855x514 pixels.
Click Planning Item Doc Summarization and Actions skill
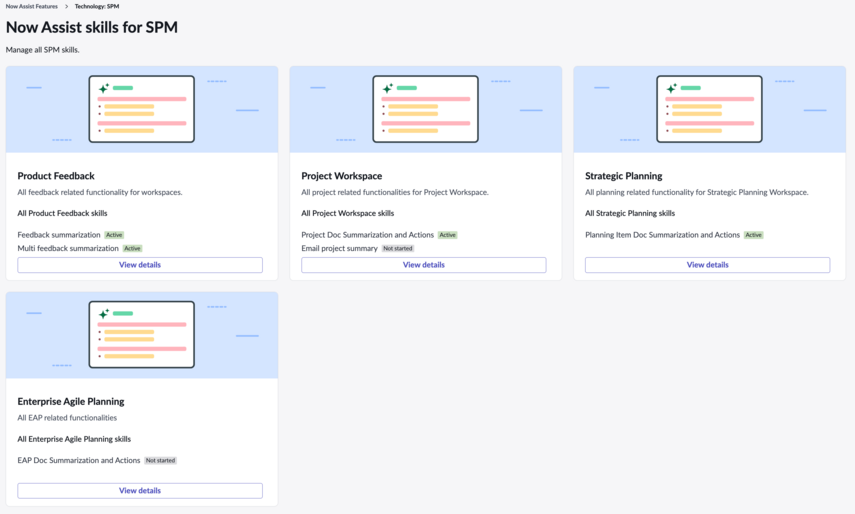663,235
